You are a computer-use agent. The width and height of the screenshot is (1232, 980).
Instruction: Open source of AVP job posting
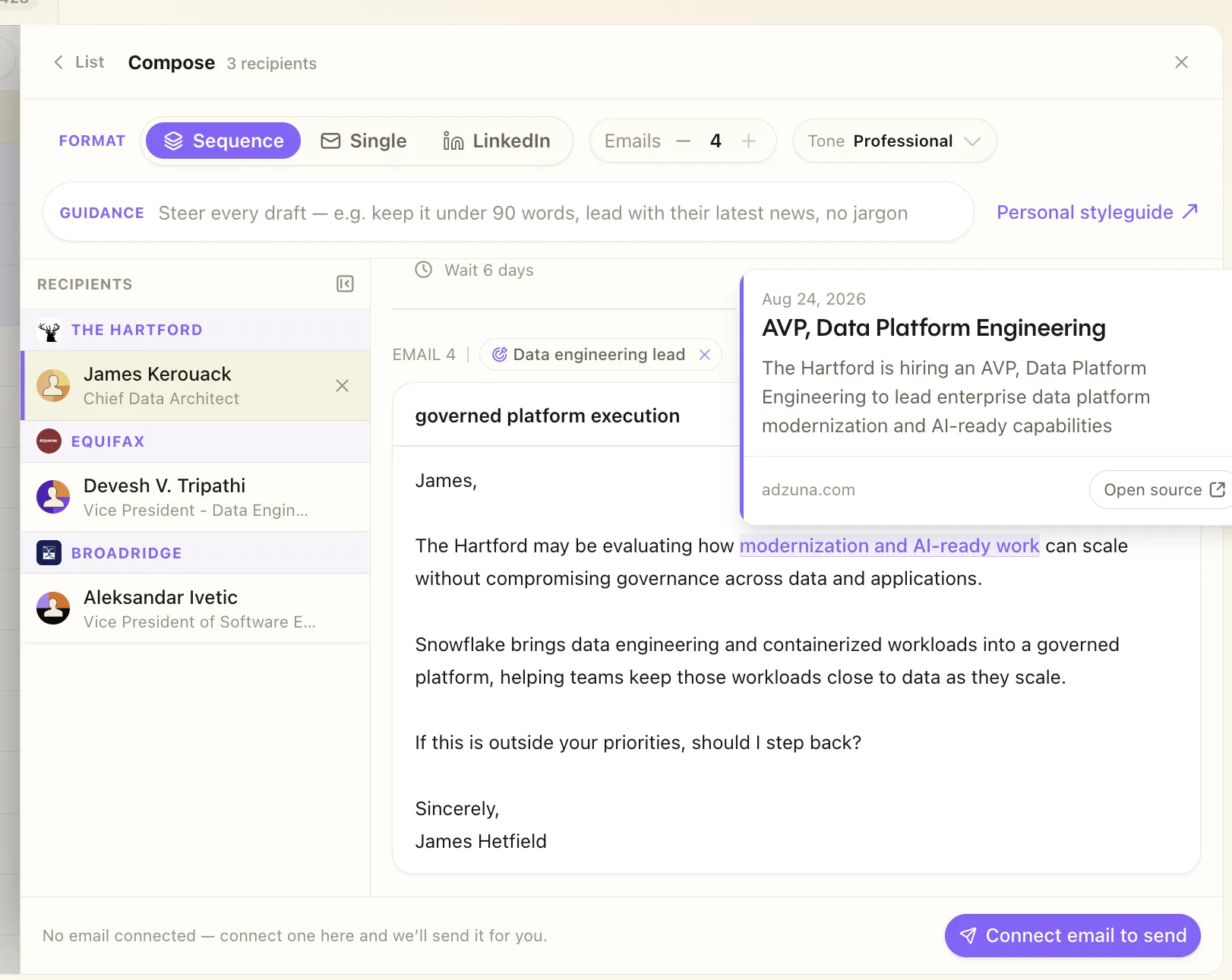tap(1162, 490)
